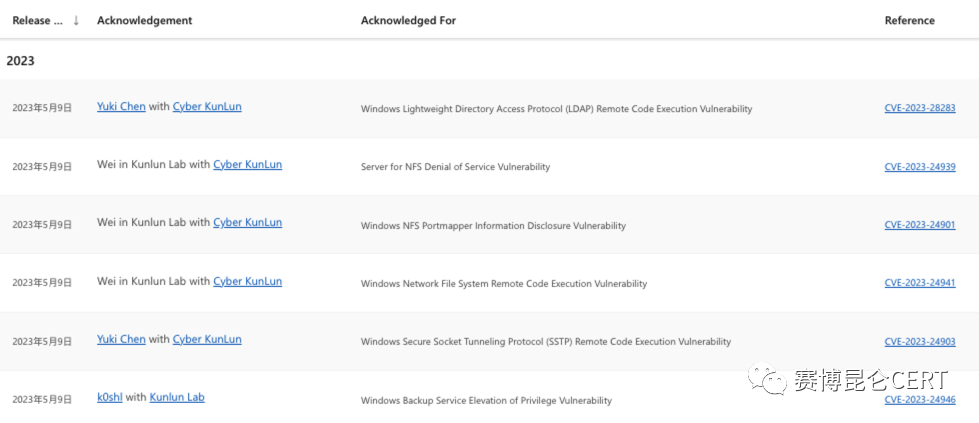Click Cyber KunLun in the Network File System row

coord(247,282)
